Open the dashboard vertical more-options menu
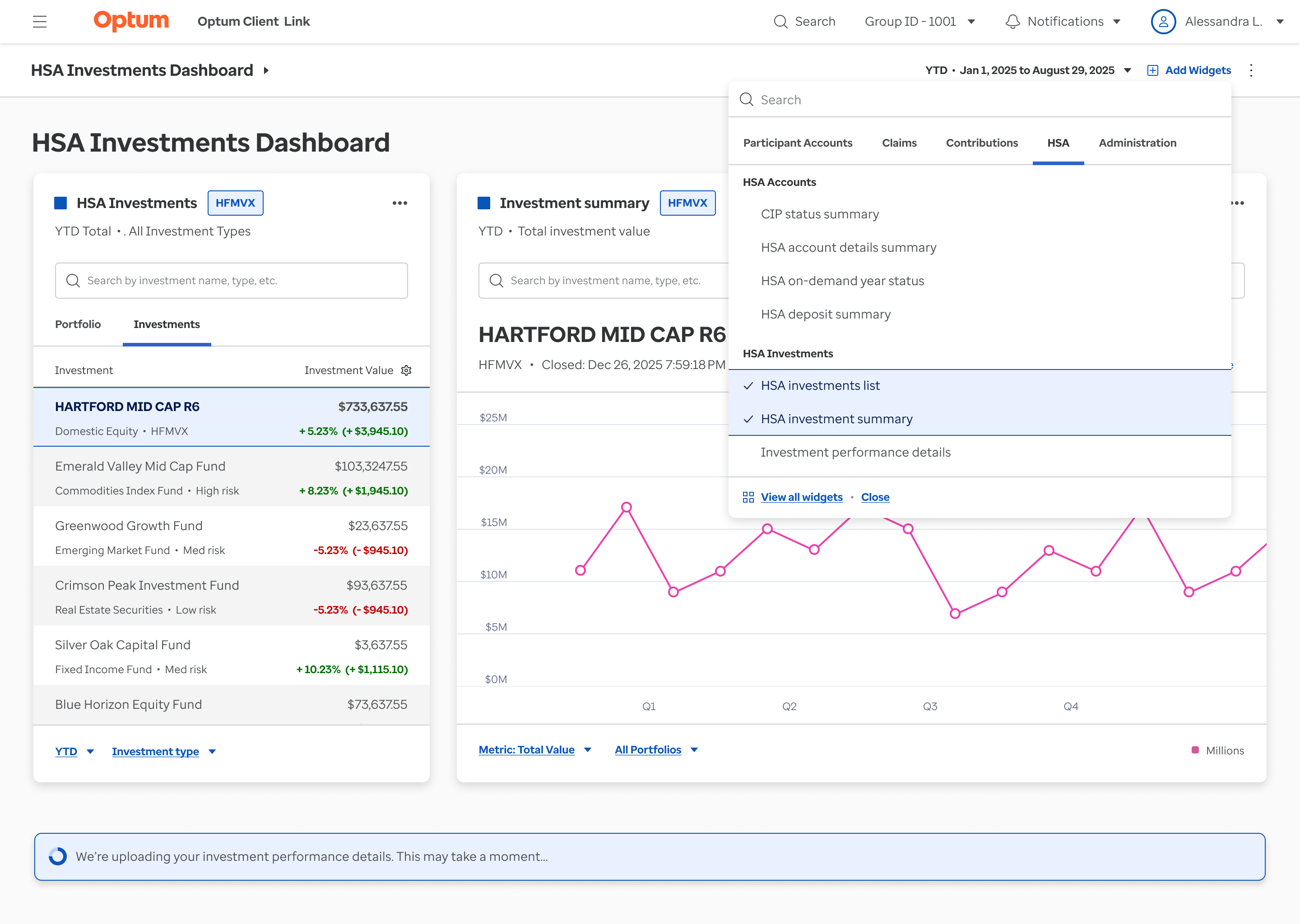1300x924 pixels. click(1250, 70)
